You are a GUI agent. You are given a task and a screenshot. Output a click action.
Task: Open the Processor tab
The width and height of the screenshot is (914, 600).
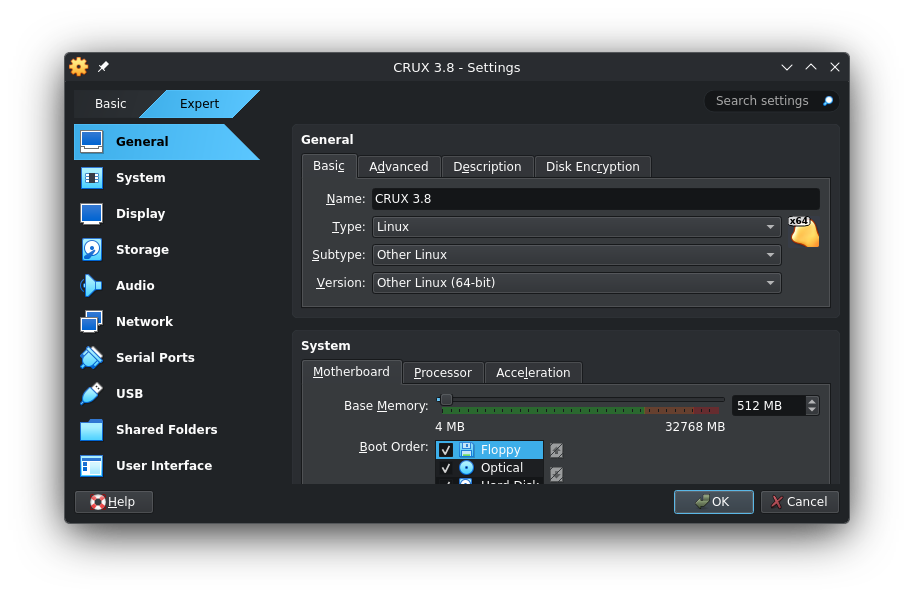[x=442, y=373]
